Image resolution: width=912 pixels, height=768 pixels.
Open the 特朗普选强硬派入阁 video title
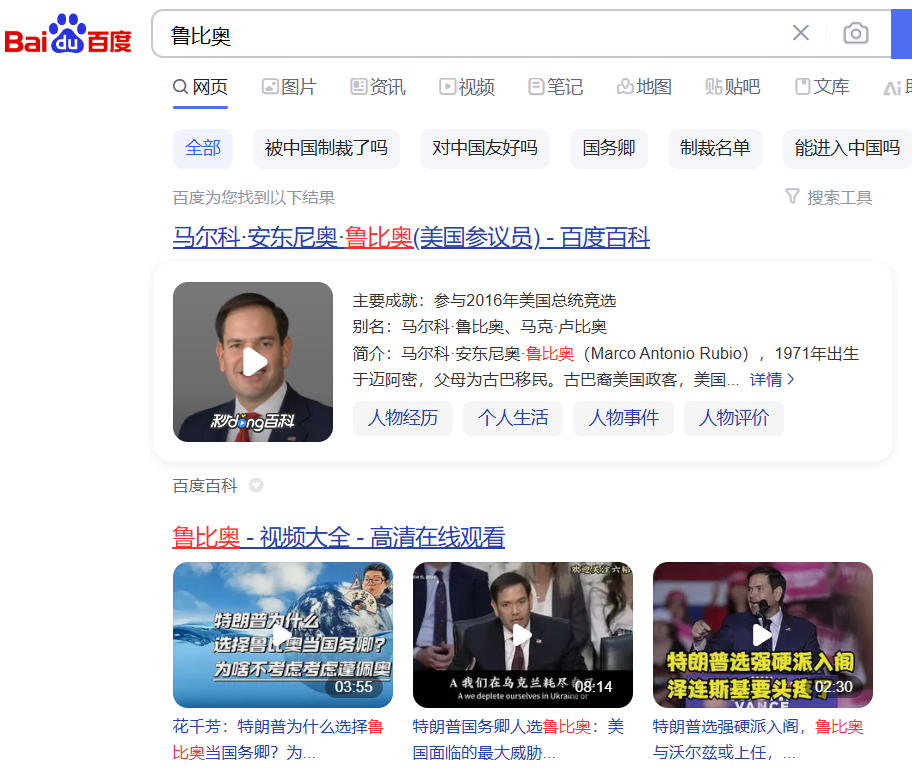pos(758,739)
